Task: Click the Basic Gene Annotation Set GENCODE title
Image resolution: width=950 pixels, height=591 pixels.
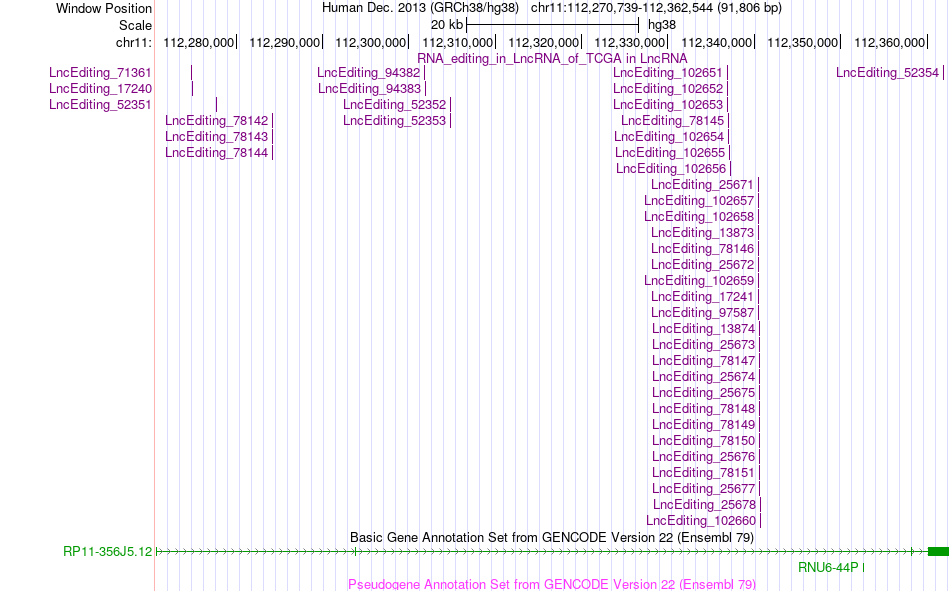Action: pos(552,538)
